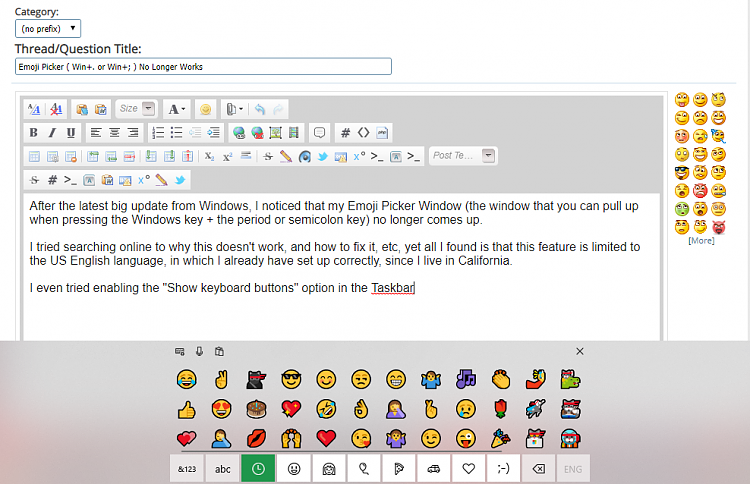The image size is (750, 484).
Task: Insert an ordered numbered list
Action: pyautogui.click(x=158, y=132)
